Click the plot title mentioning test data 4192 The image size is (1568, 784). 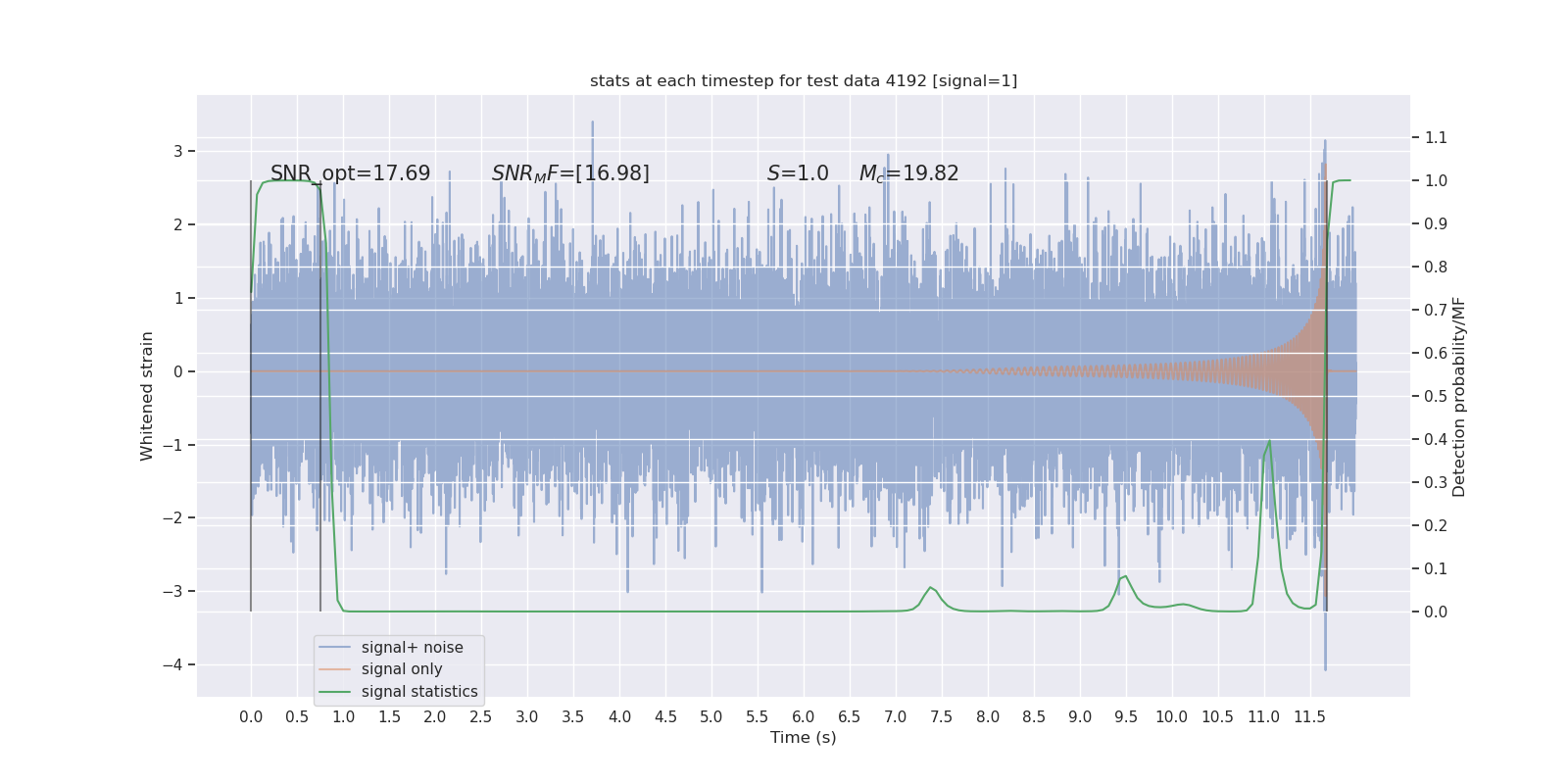click(x=804, y=80)
